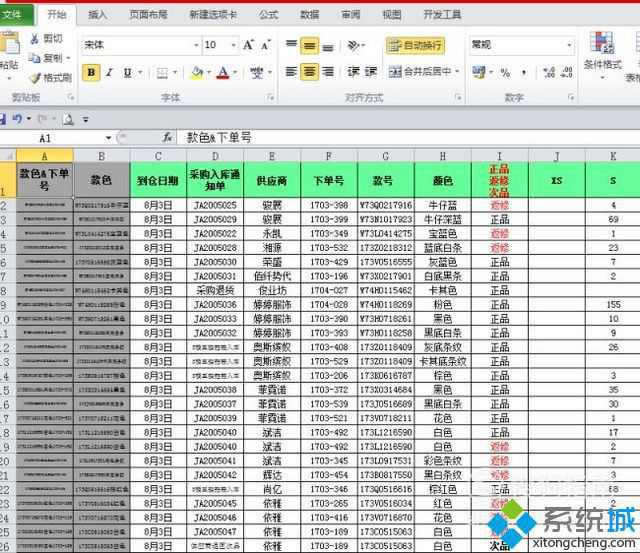Toggle Wrap Text (自动换行)
This screenshot has width=640, height=553.
tap(415, 45)
